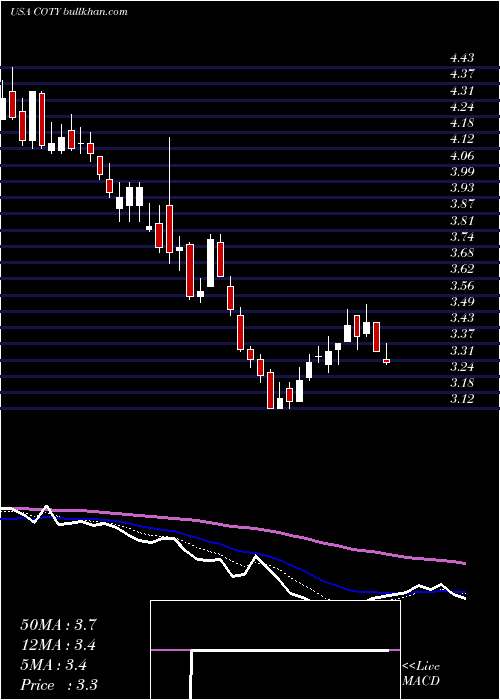
Task: Click the 4.12 price axis label
Action: (462, 139)
